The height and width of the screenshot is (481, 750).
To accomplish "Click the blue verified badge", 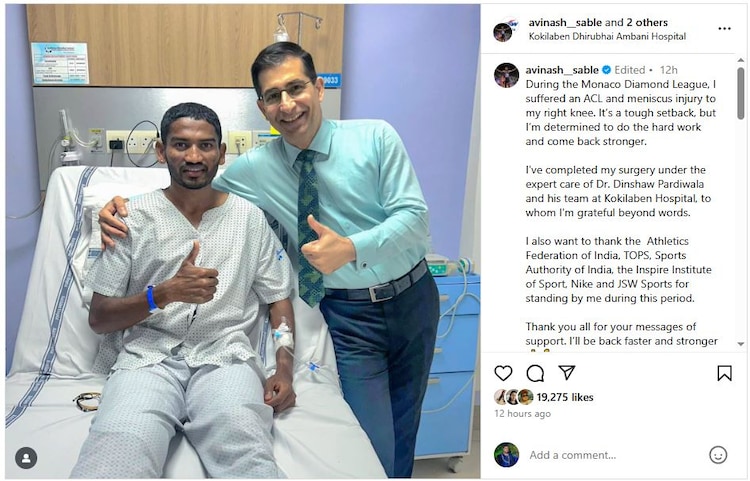I will (x=606, y=70).
